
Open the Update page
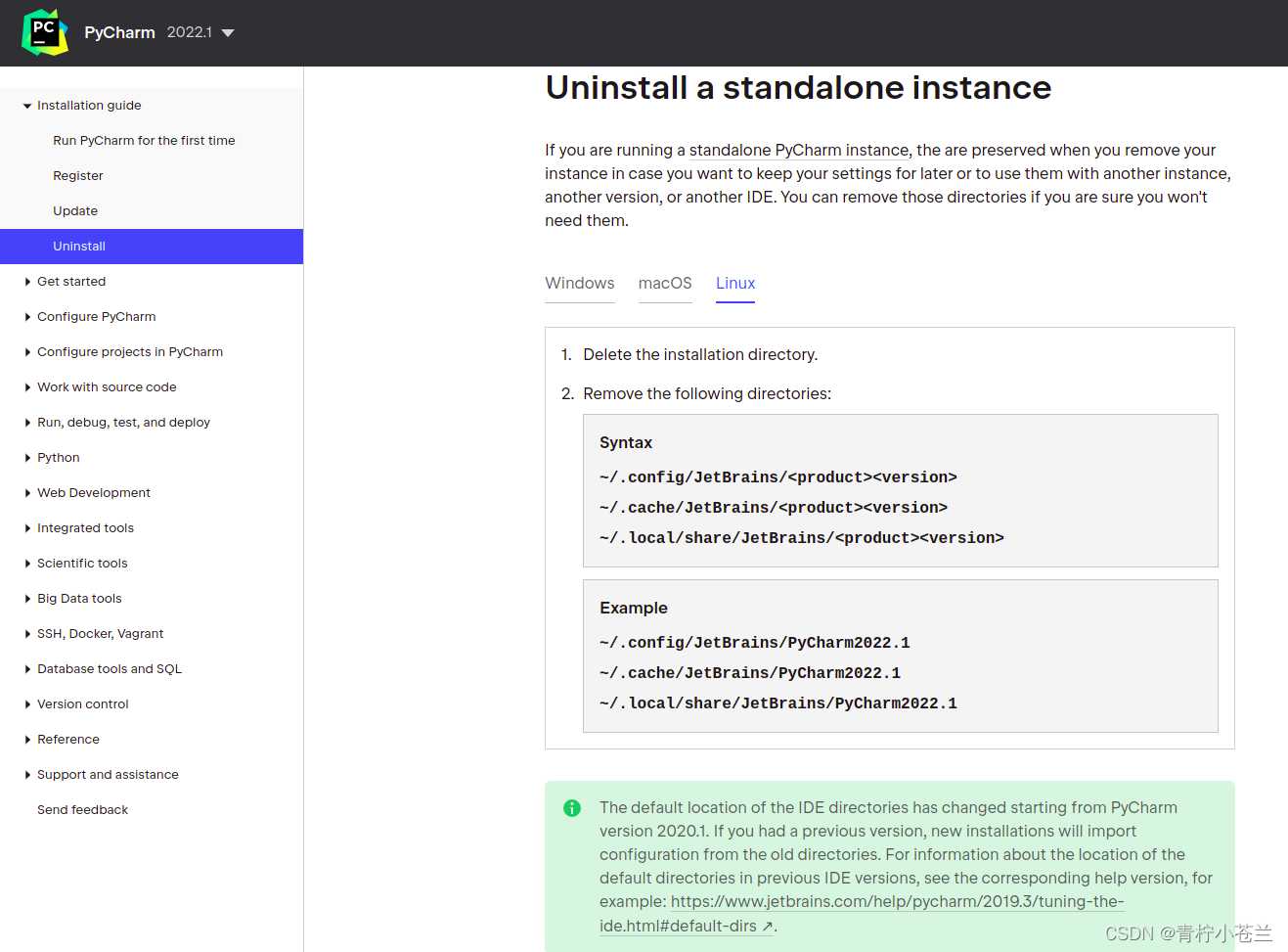click(x=75, y=210)
